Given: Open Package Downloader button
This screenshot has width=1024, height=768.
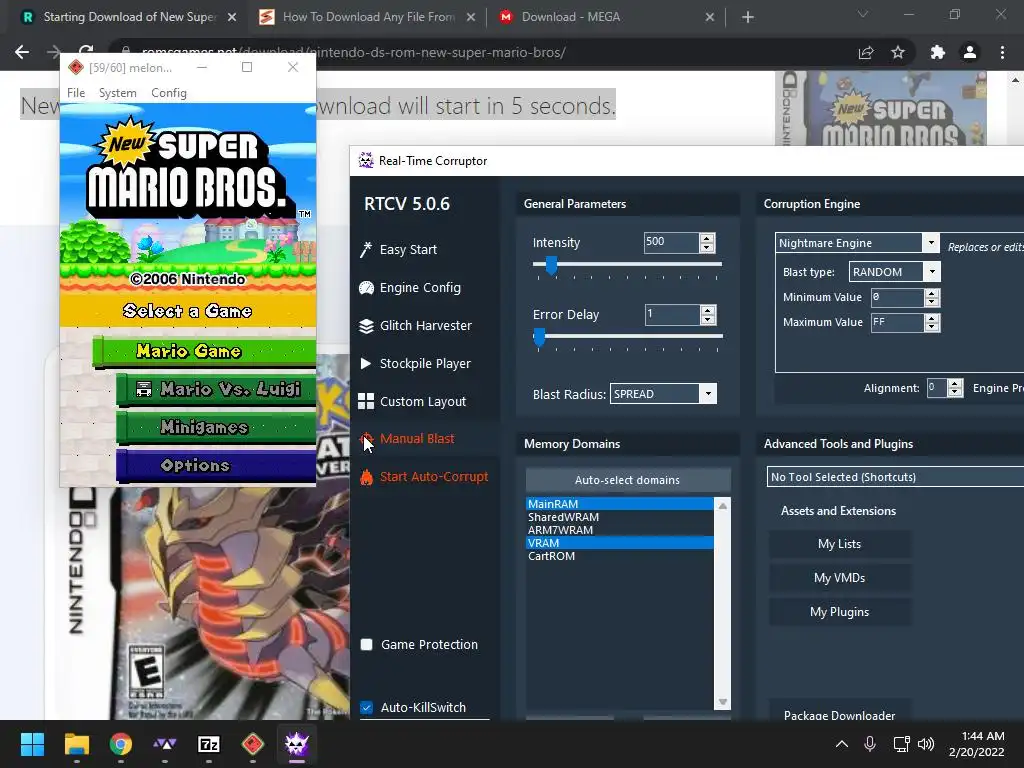Looking at the screenshot, I should 840,714.
